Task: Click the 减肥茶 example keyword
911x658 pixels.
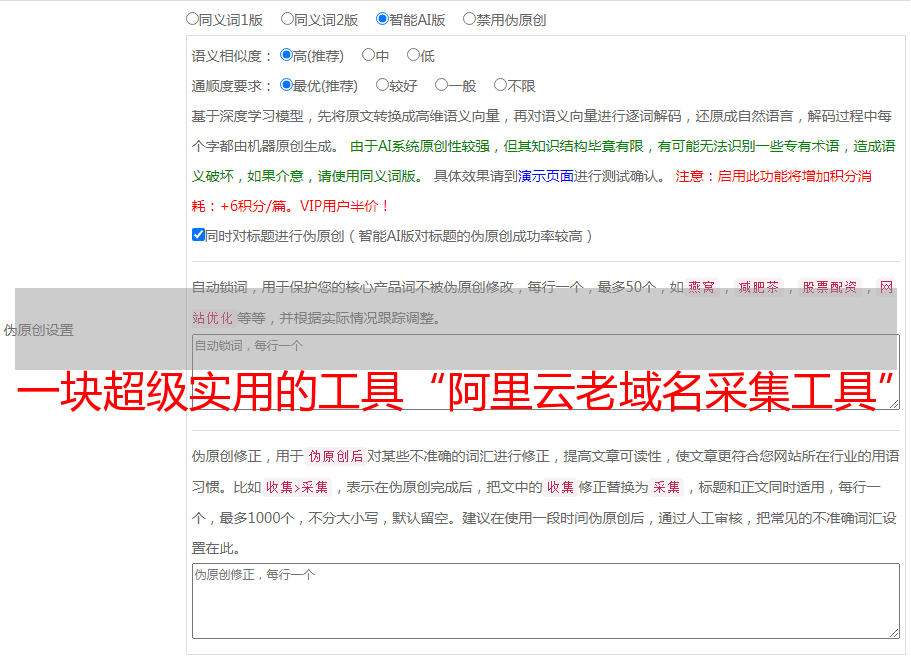Action: [759, 287]
